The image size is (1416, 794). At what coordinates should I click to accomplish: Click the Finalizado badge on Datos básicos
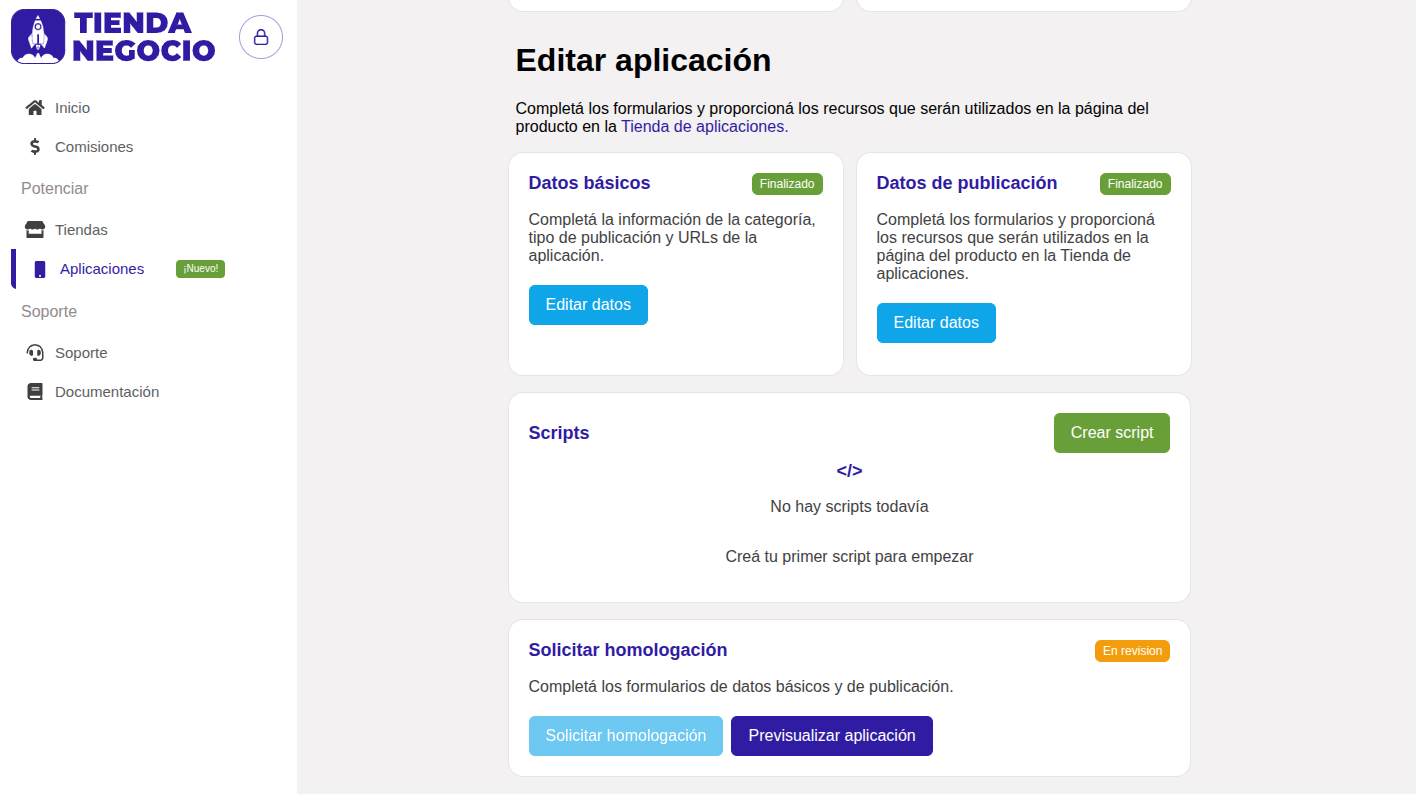click(x=787, y=184)
